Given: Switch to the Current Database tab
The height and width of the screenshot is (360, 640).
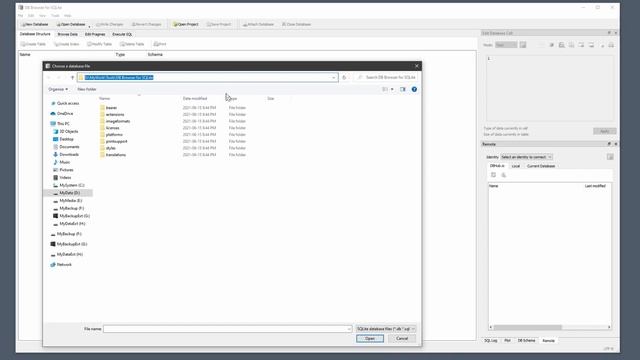Looking at the screenshot, I should [541, 166].
